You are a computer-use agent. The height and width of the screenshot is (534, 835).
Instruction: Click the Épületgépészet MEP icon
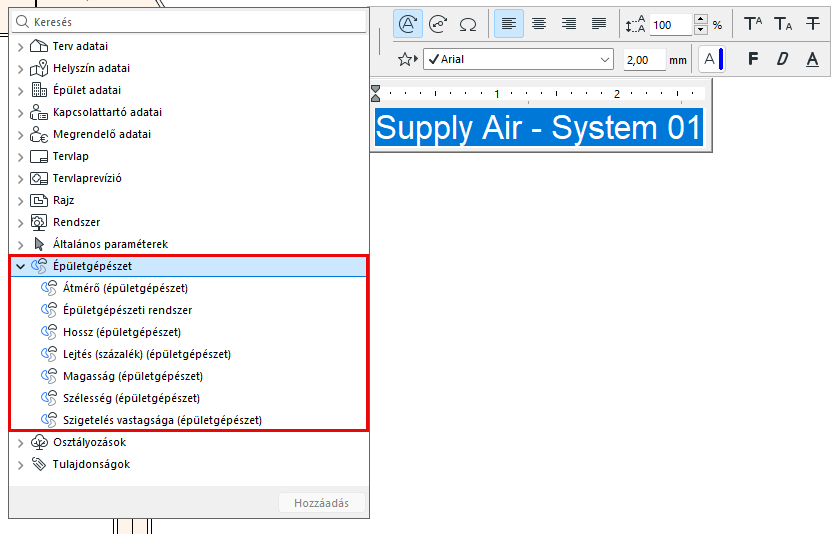[39, 266]
